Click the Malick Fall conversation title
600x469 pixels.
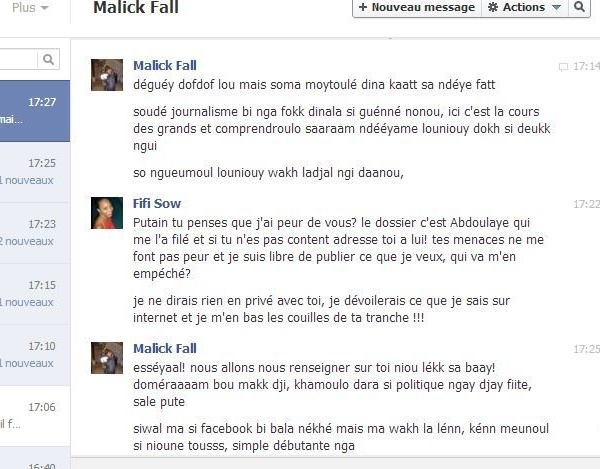coord(136,7)
